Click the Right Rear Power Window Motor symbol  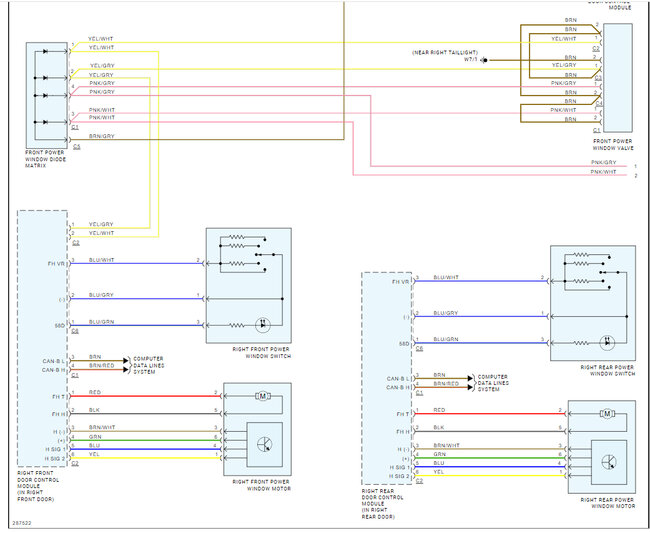tap(607, 414)
